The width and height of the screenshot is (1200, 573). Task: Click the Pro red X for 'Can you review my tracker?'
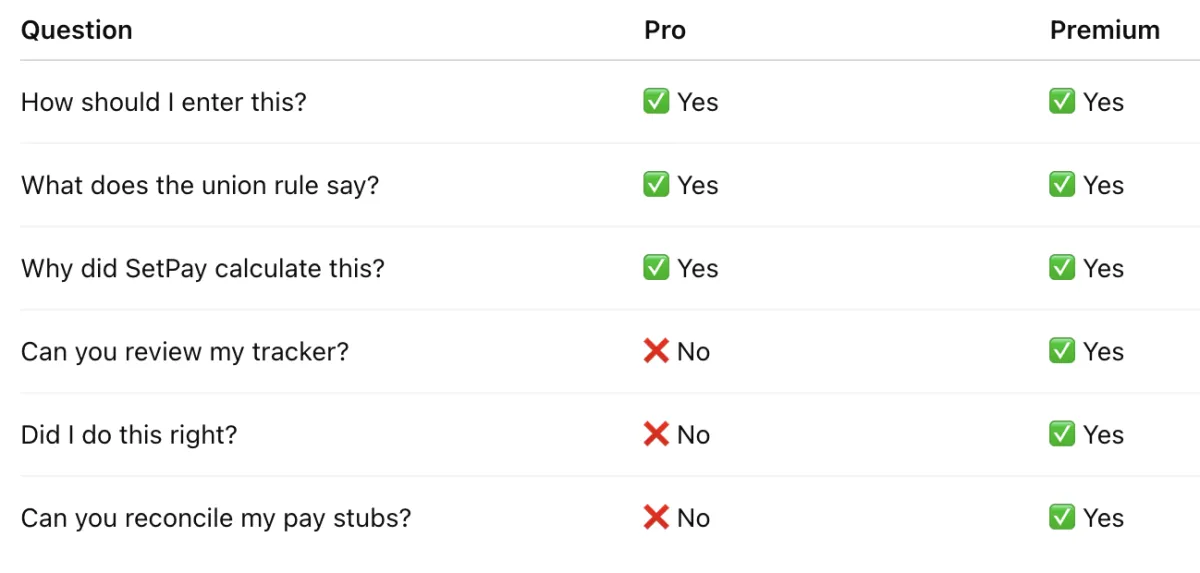(x=656, y=351)
